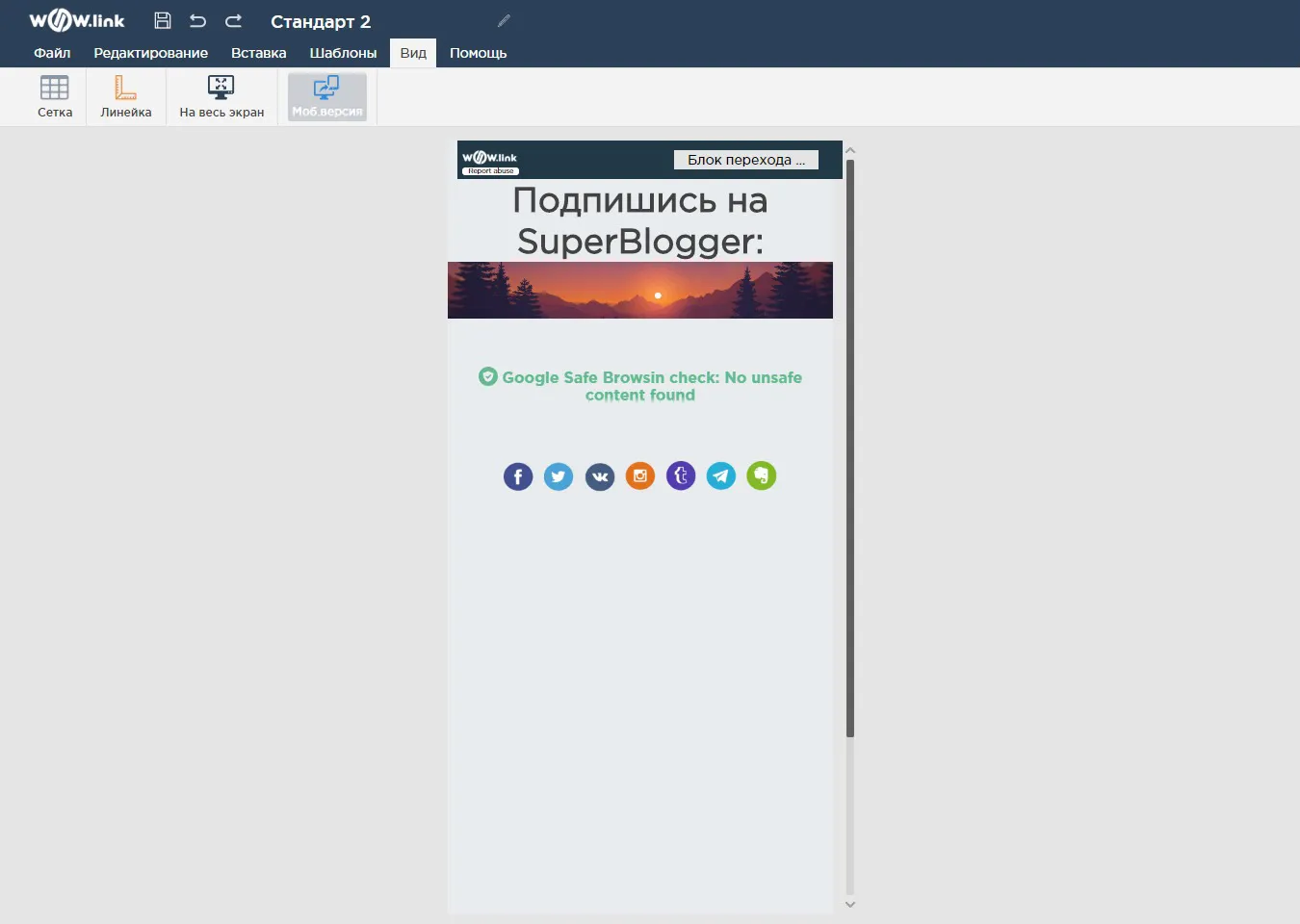Click the scroll up arrow of preview
This screenshot has height=924, width=1300.
point(850,151)
